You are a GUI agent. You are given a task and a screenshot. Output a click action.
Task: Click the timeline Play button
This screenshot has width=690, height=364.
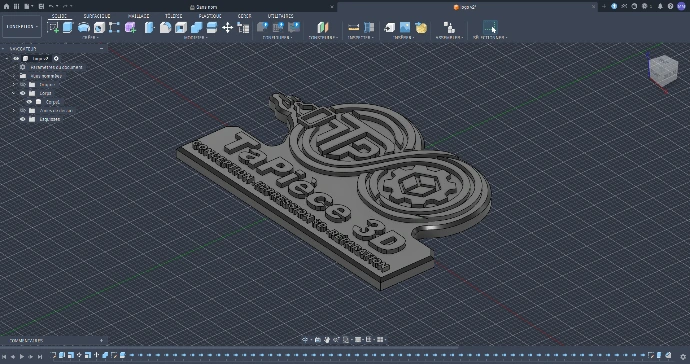pos(22,357)
